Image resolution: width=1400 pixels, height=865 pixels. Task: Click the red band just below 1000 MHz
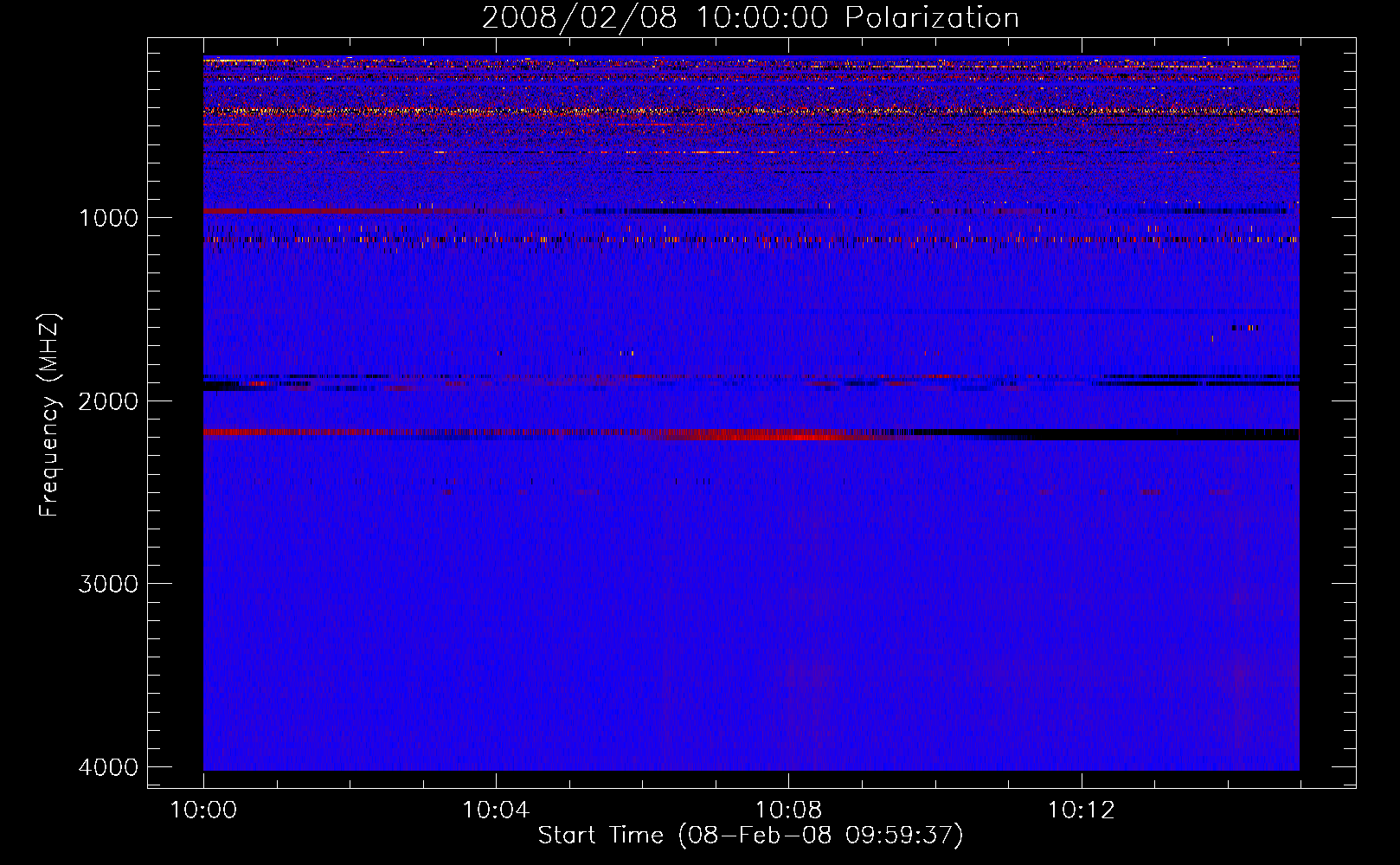[337, 211]
